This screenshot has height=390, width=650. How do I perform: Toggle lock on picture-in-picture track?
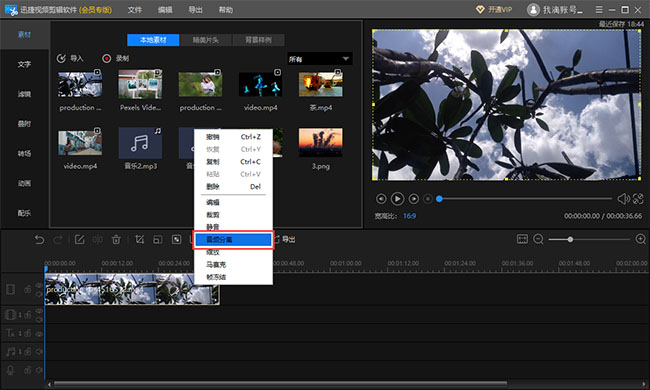tap(27, 315)
